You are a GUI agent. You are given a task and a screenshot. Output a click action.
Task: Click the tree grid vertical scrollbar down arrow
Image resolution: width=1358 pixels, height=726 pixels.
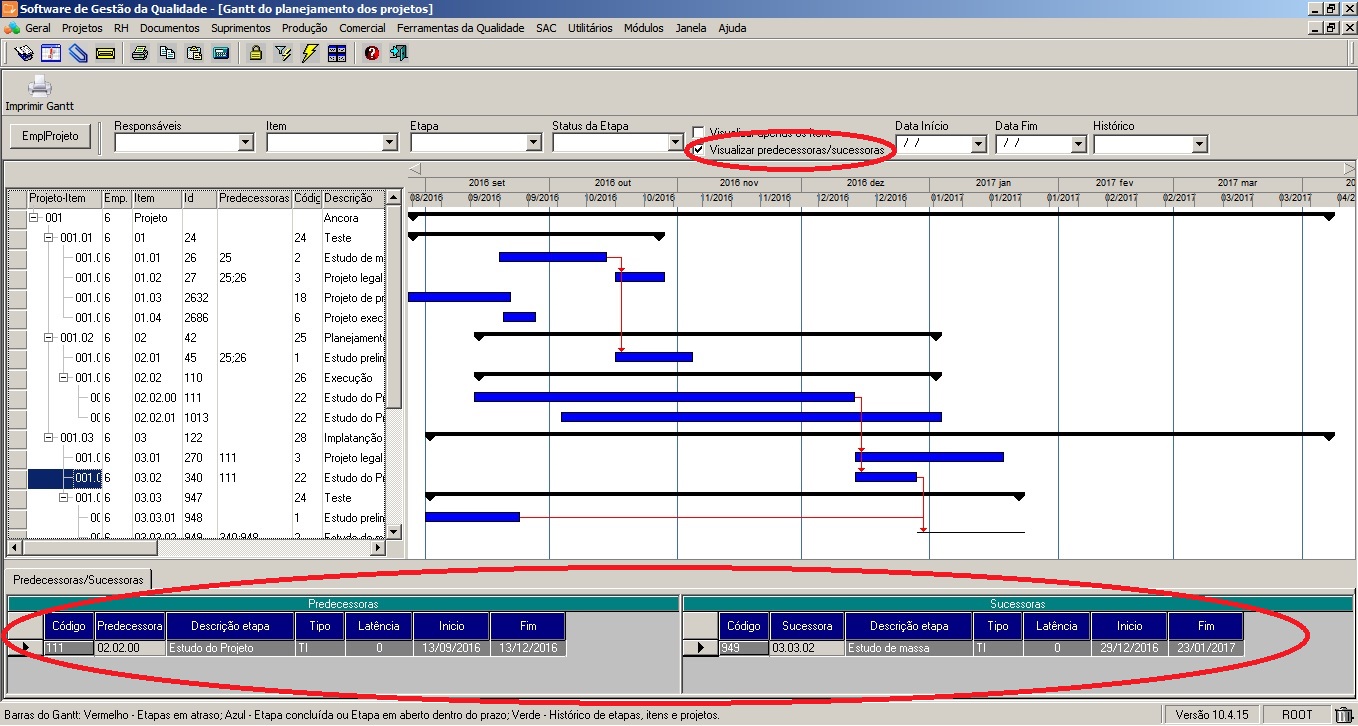[x=393, y=531]
